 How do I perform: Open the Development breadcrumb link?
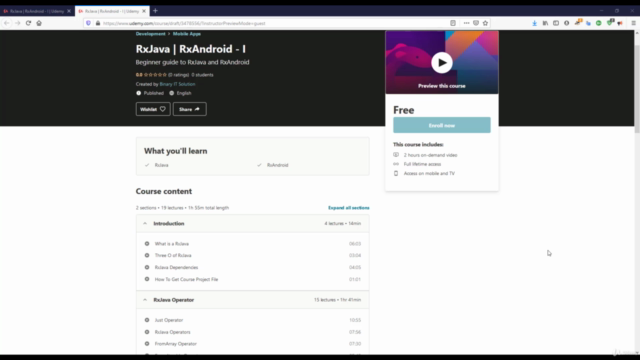tap(151, 34)
